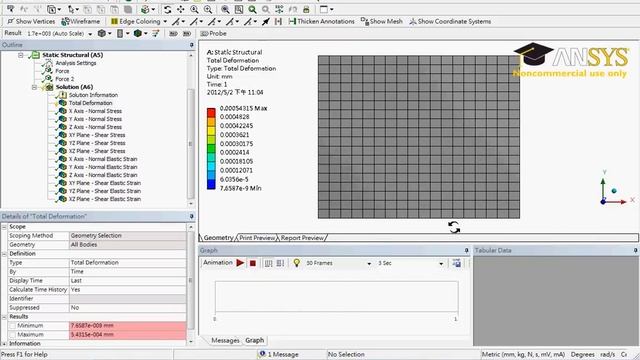
Task: Stop the animation
Action: (253, 263)
